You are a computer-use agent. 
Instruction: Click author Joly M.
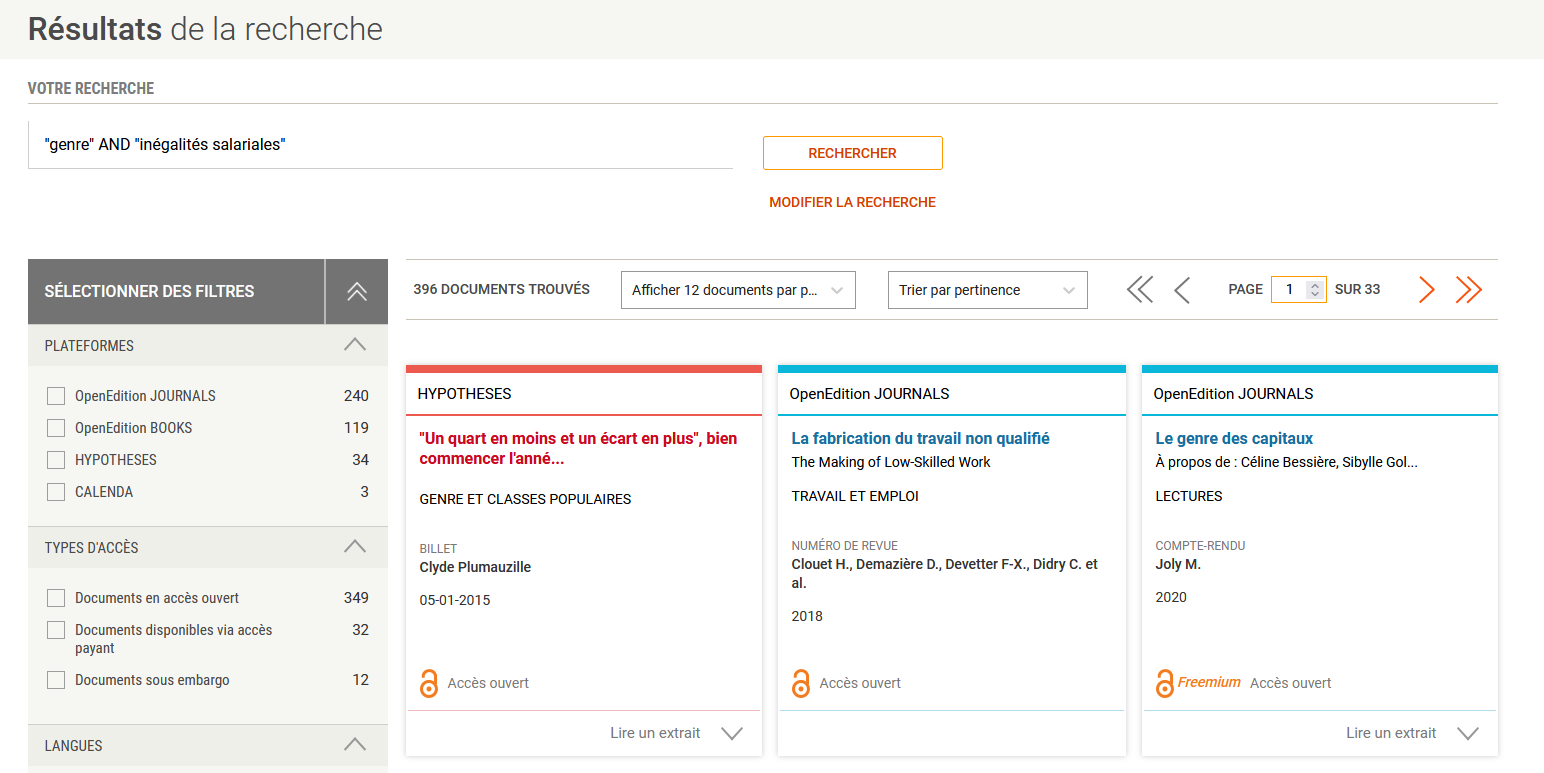tap(1178, 564)
